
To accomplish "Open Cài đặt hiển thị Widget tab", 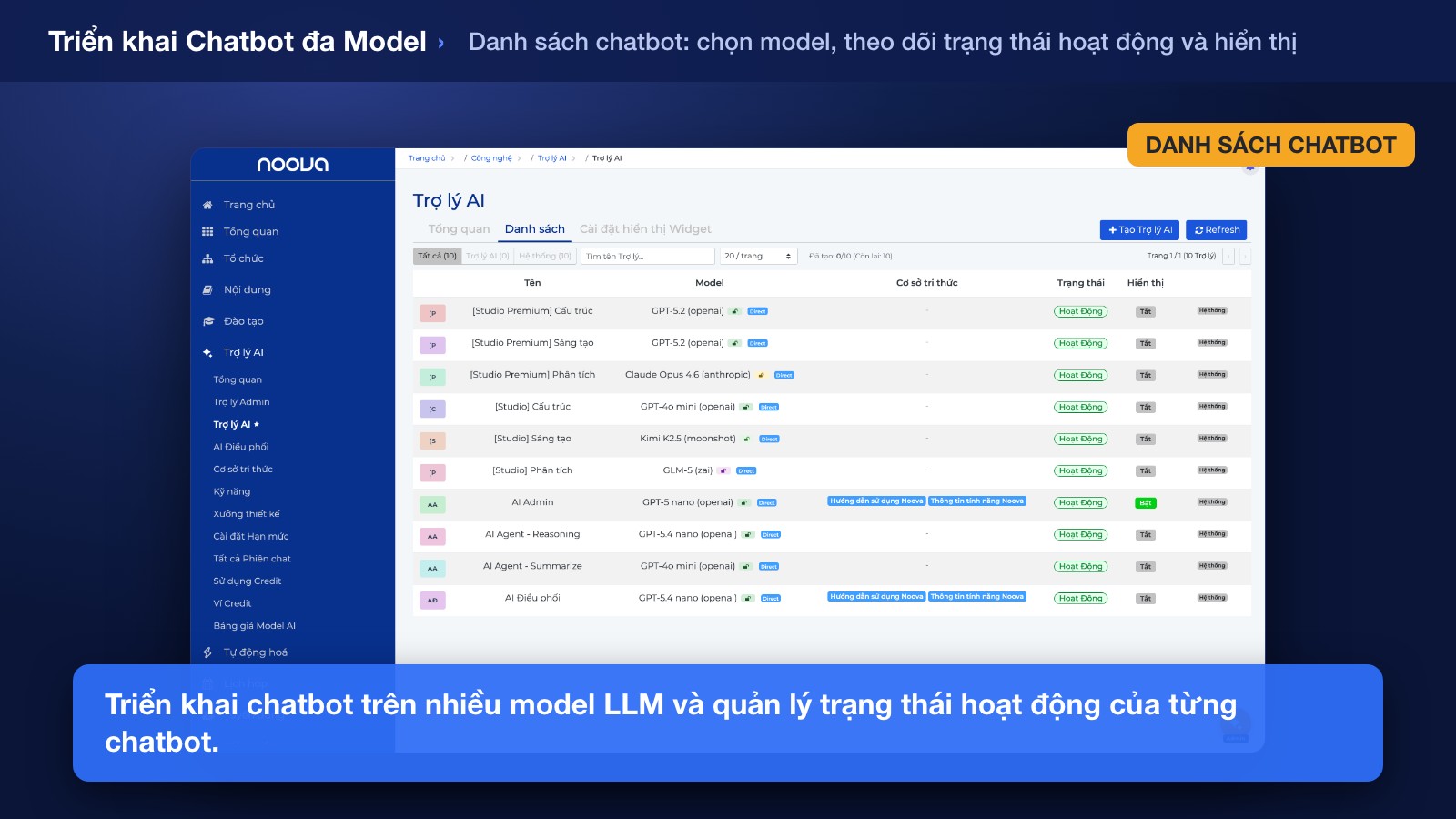I will tap(645, 229).
